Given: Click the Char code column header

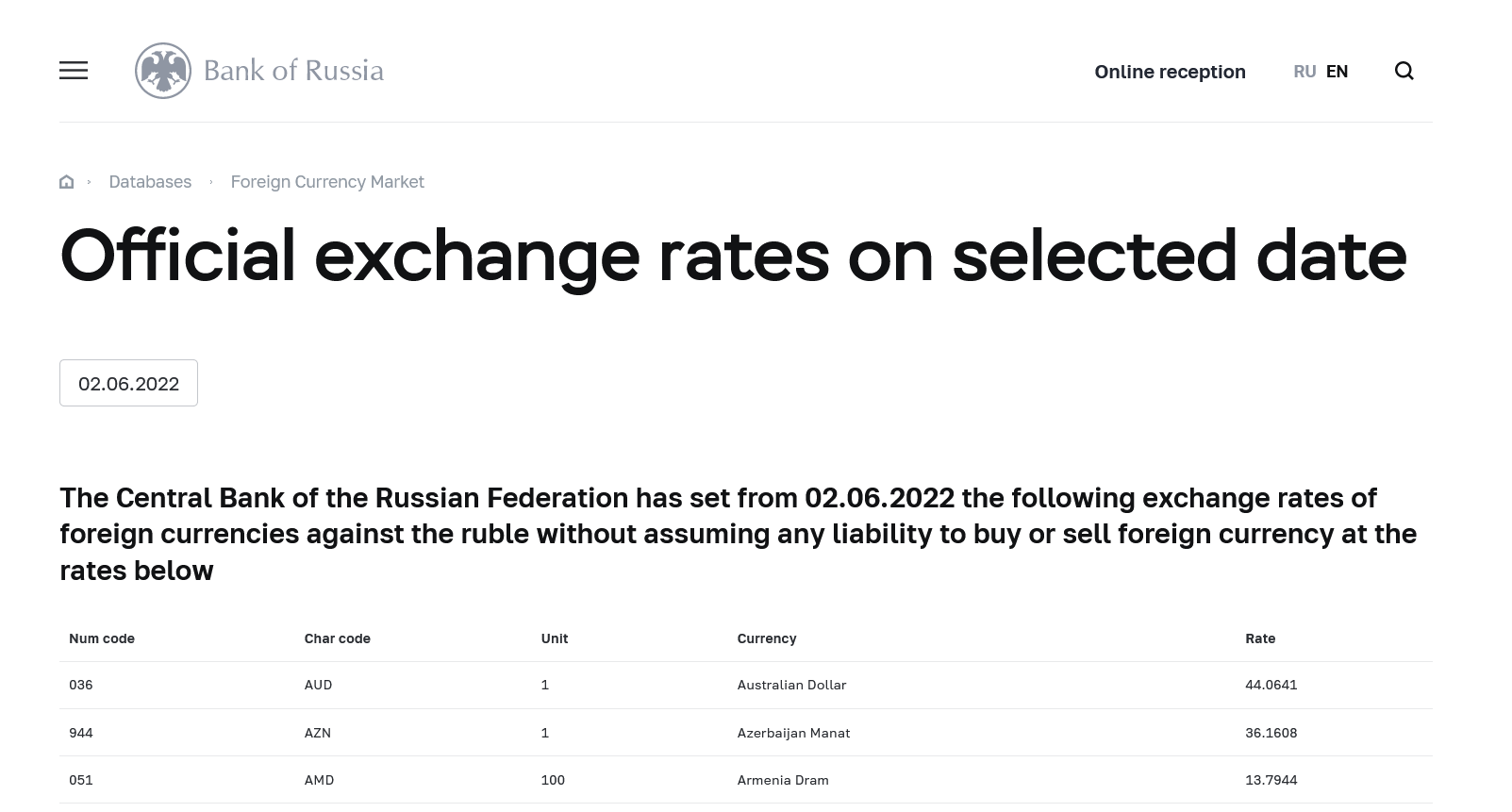Looking at the screenshot, I should click(x=337, y=638).
